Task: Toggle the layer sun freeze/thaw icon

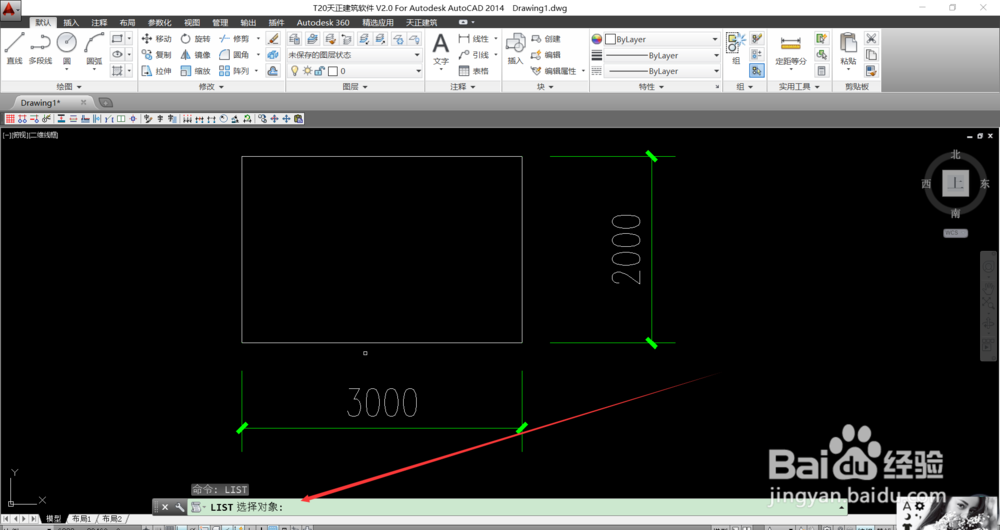Action: coord(307,71)
